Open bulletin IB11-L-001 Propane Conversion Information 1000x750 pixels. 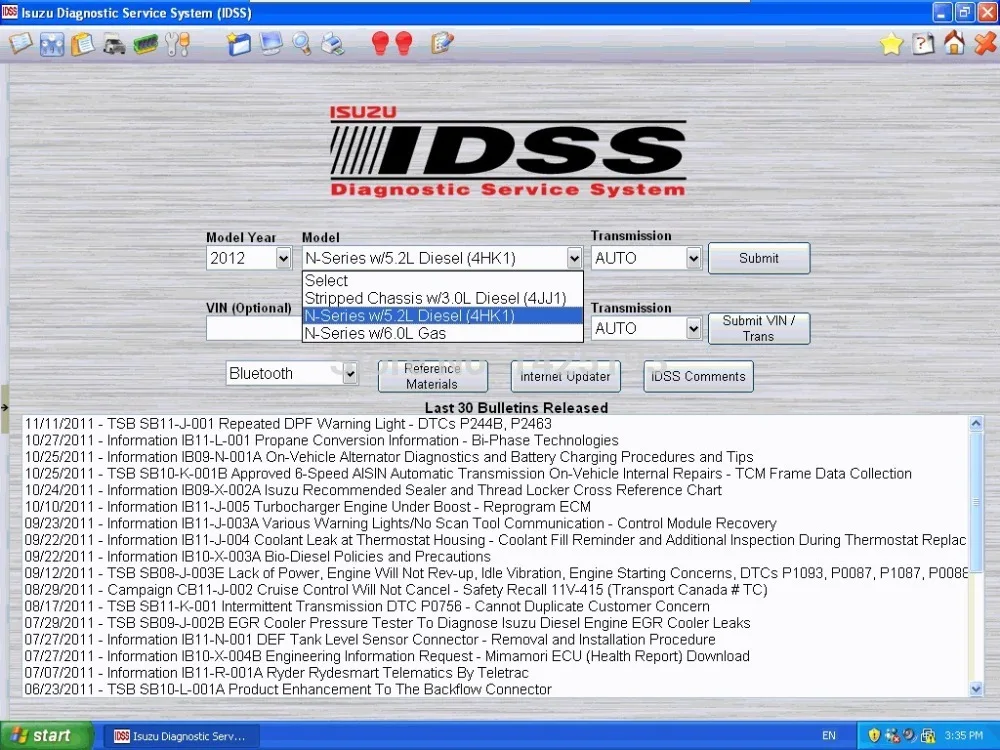click(x=321, y=440)
